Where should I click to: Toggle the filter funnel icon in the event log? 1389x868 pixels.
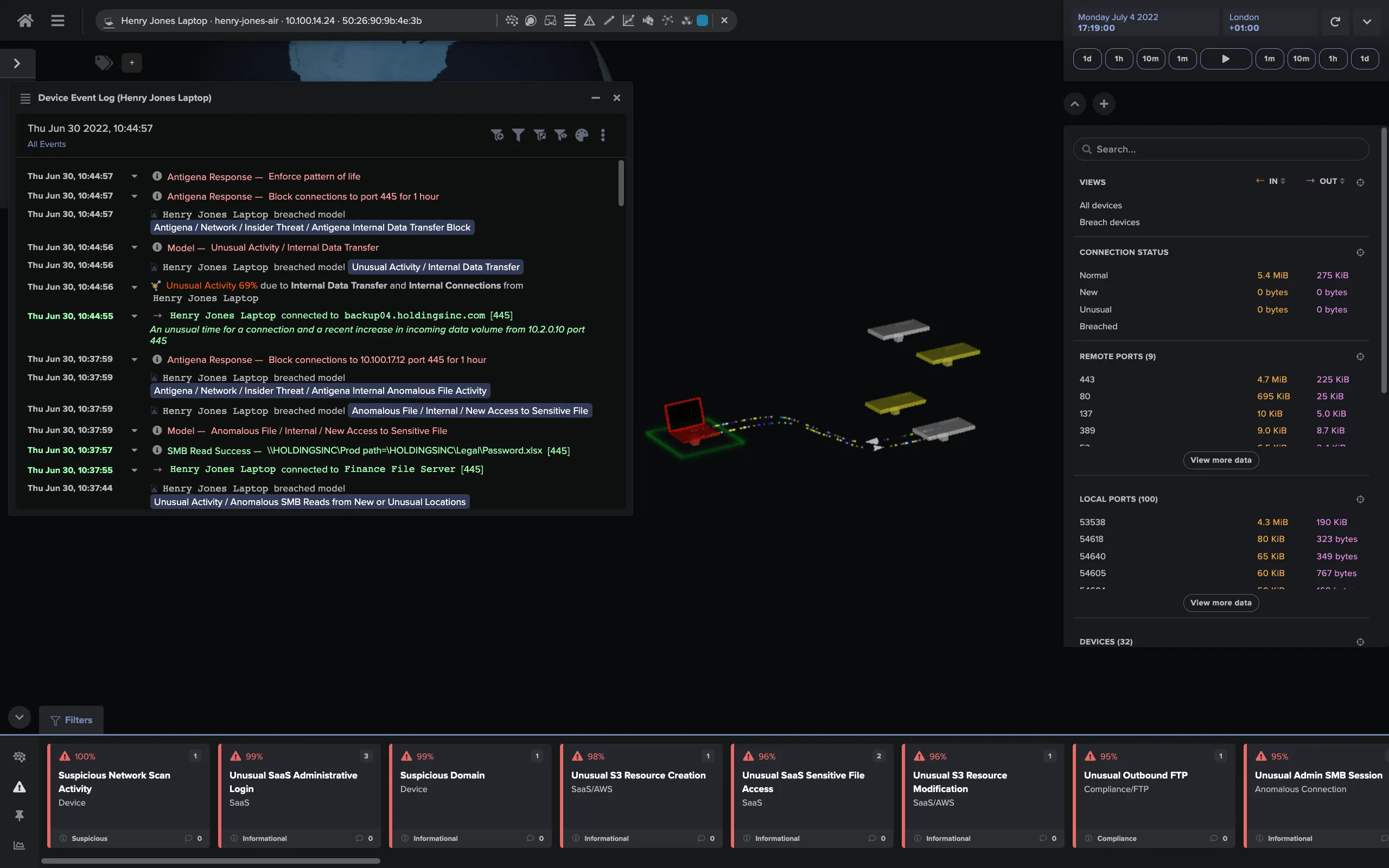519,135
